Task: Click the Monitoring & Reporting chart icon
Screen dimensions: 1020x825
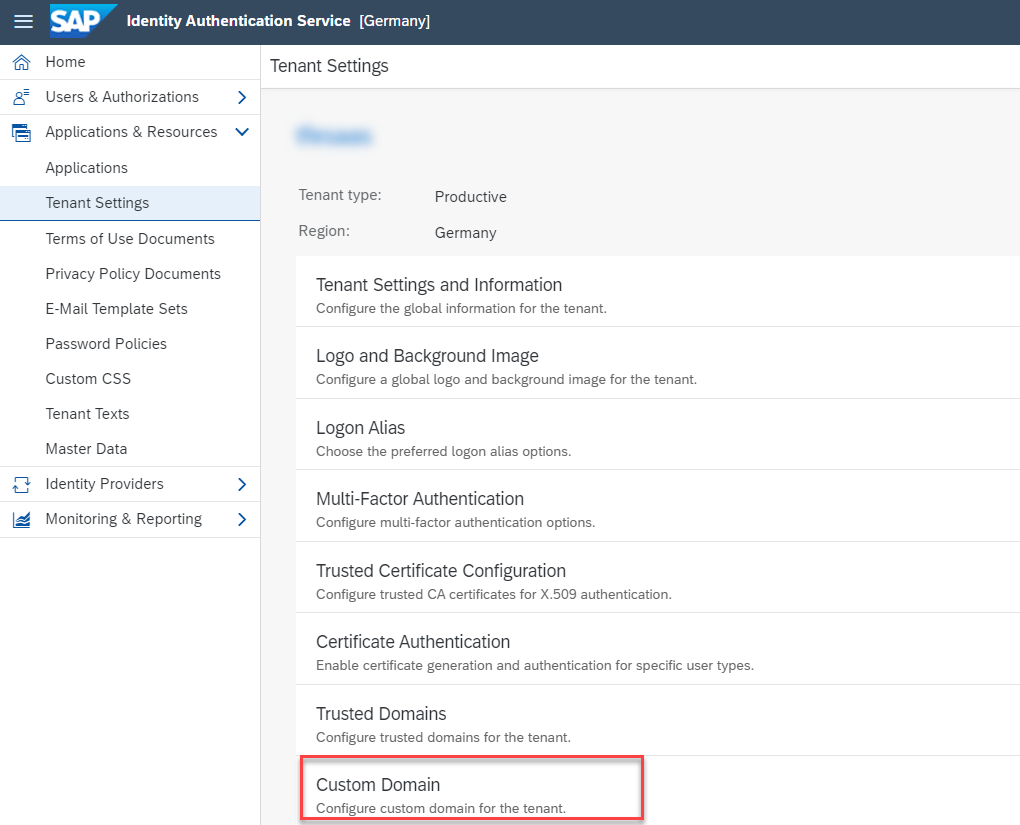Action: [x=21, y=519]
